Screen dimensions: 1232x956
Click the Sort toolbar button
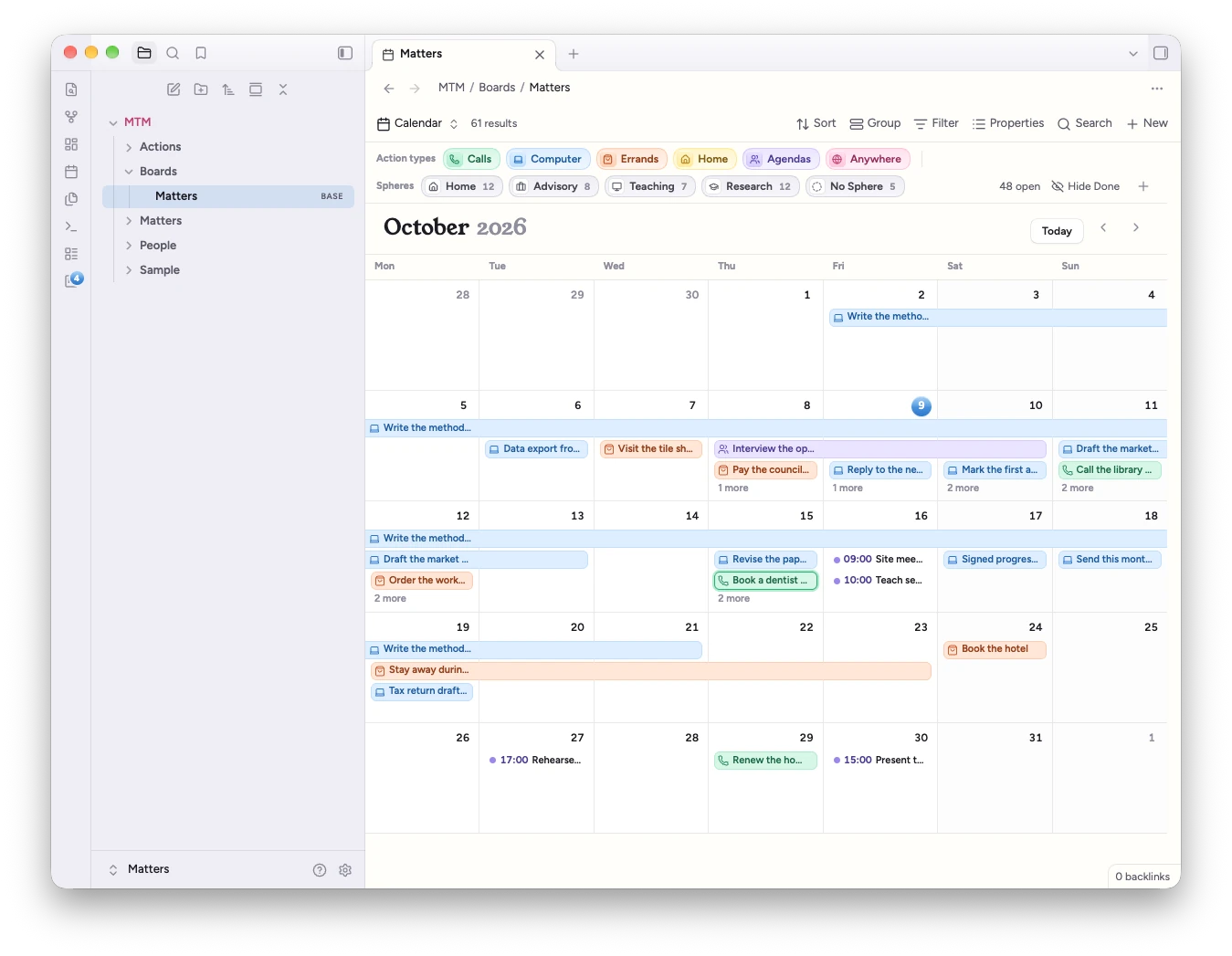click(x=816, y=123)
